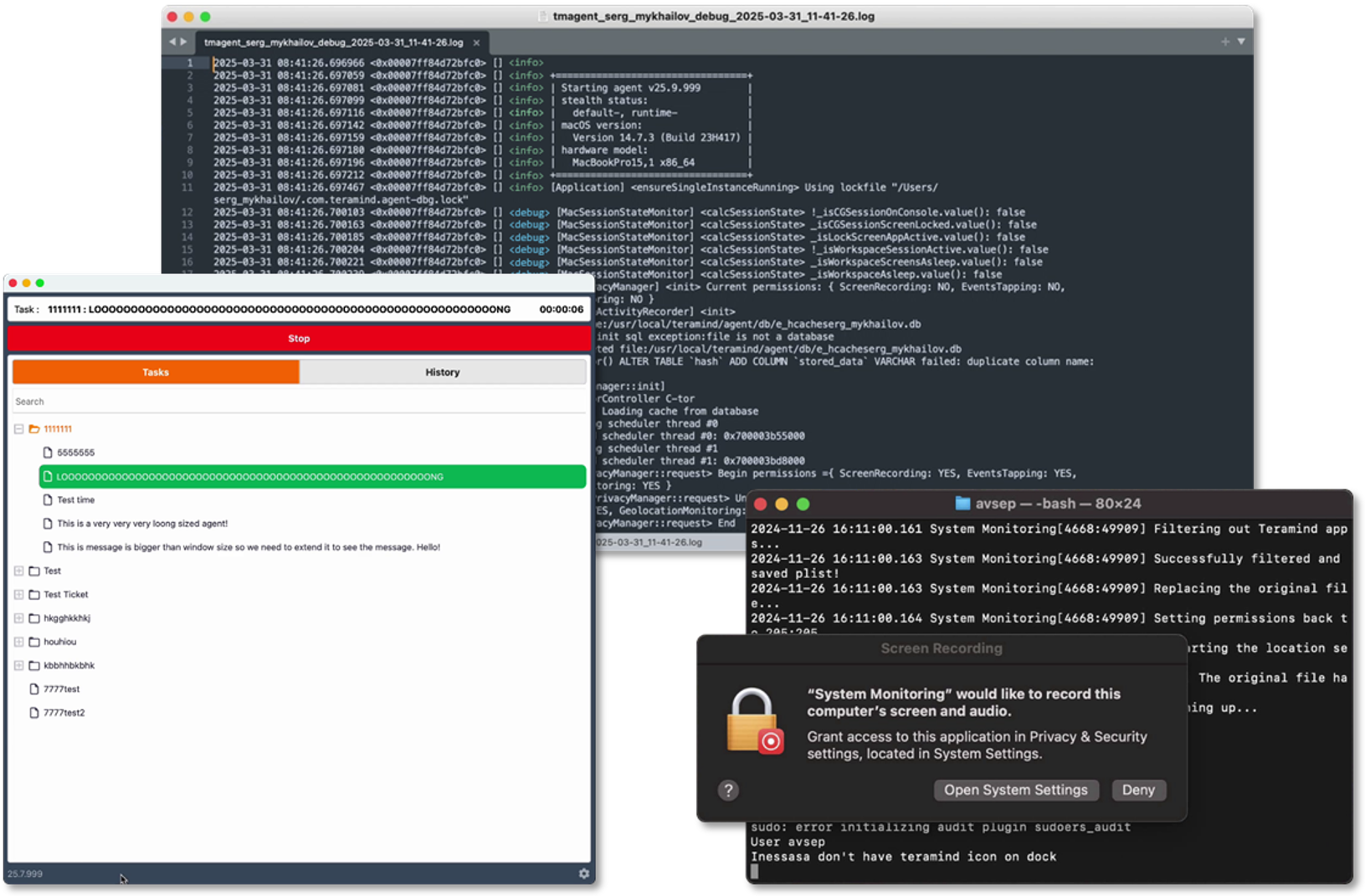Click the terminal's green zoom button
The image size is (1365, 896).
click(803, 504)
